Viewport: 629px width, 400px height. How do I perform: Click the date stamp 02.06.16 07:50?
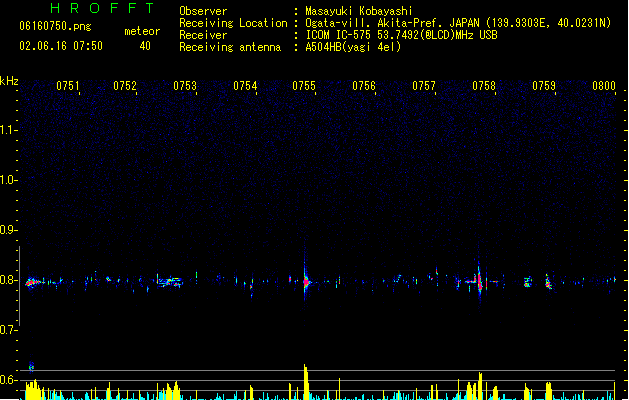[61, 46]
